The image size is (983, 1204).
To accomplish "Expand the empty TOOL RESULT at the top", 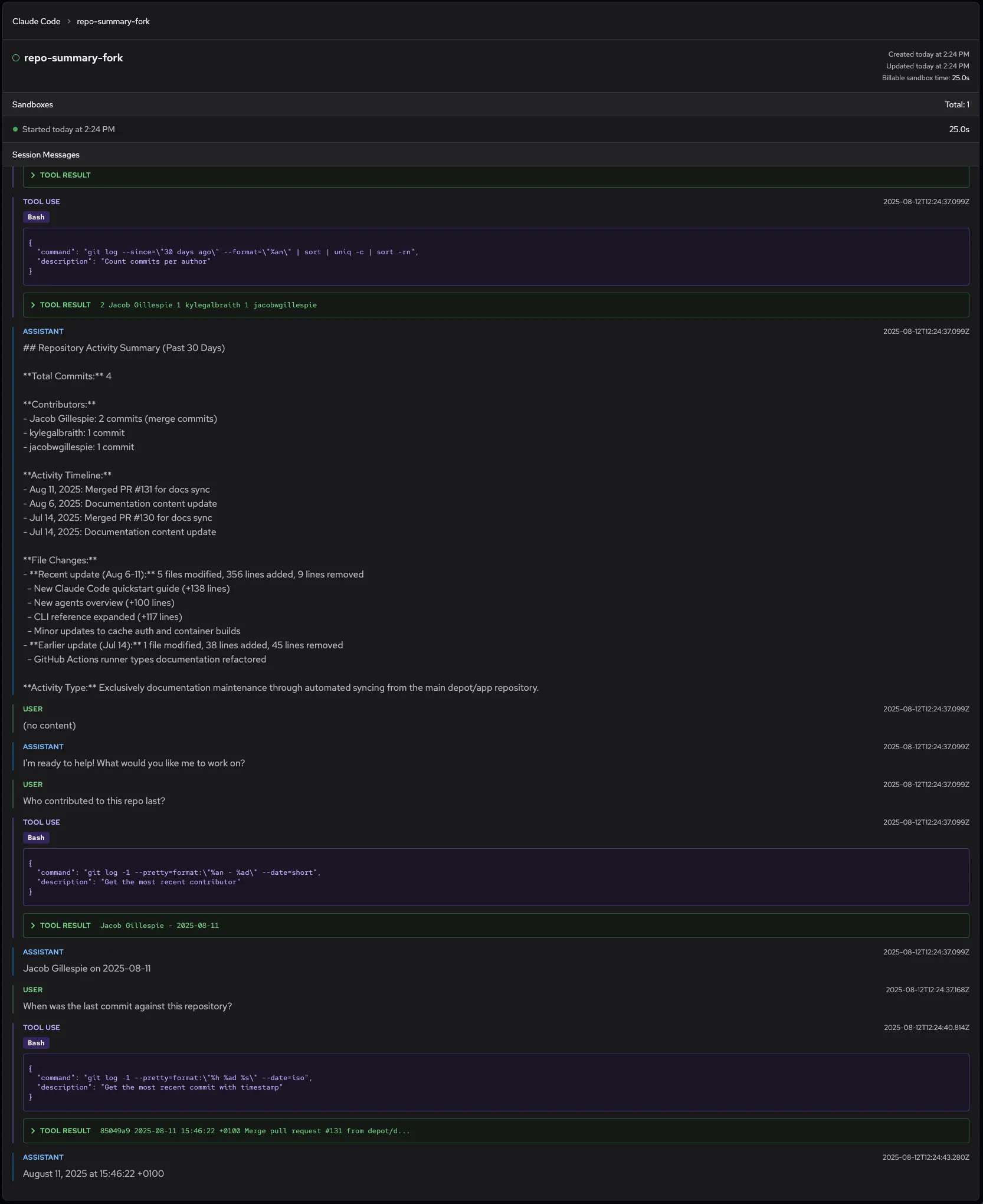I will point(65,175).
